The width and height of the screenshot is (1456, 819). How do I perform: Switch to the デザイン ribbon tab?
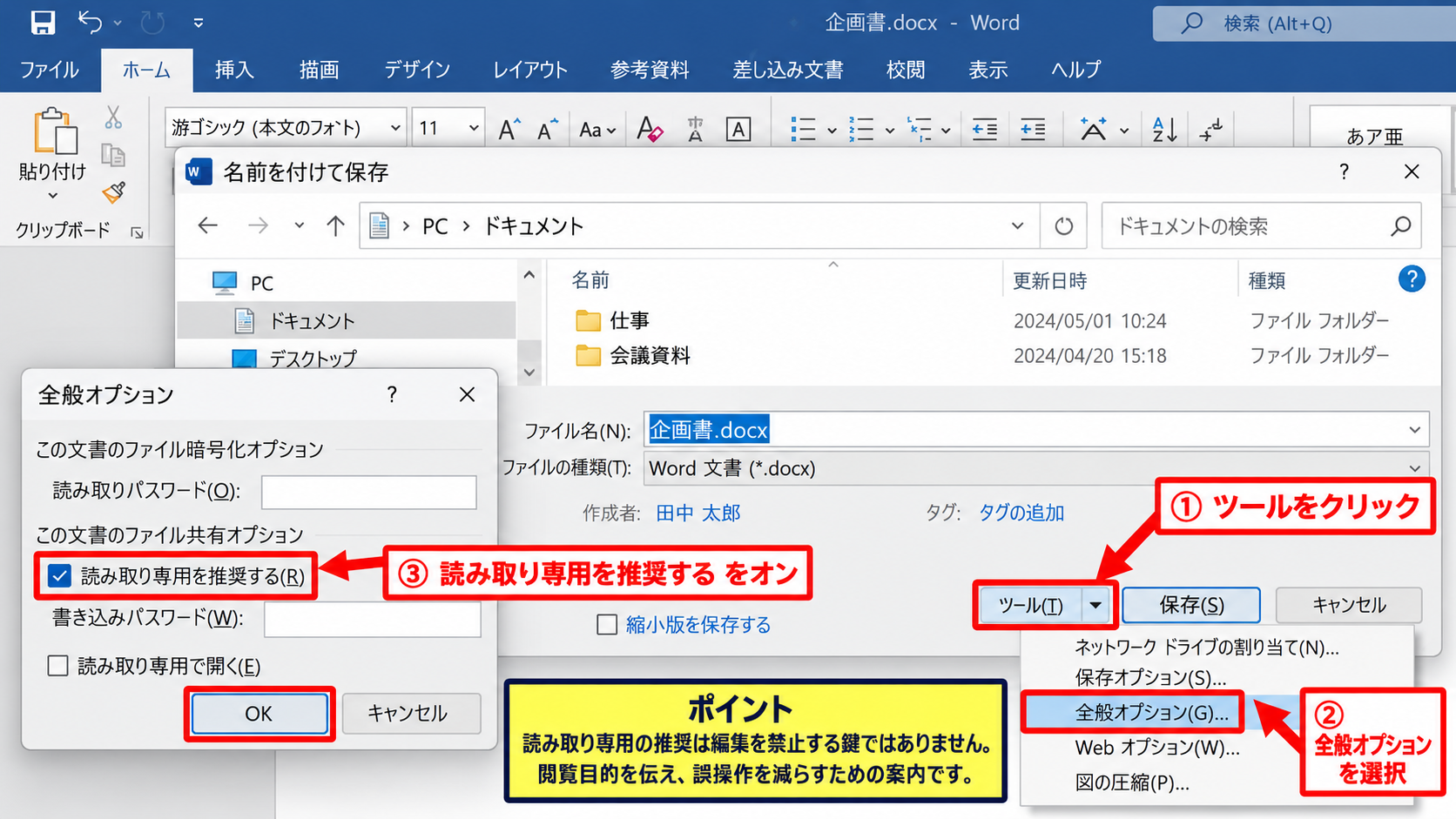click(x=417, y=70)
